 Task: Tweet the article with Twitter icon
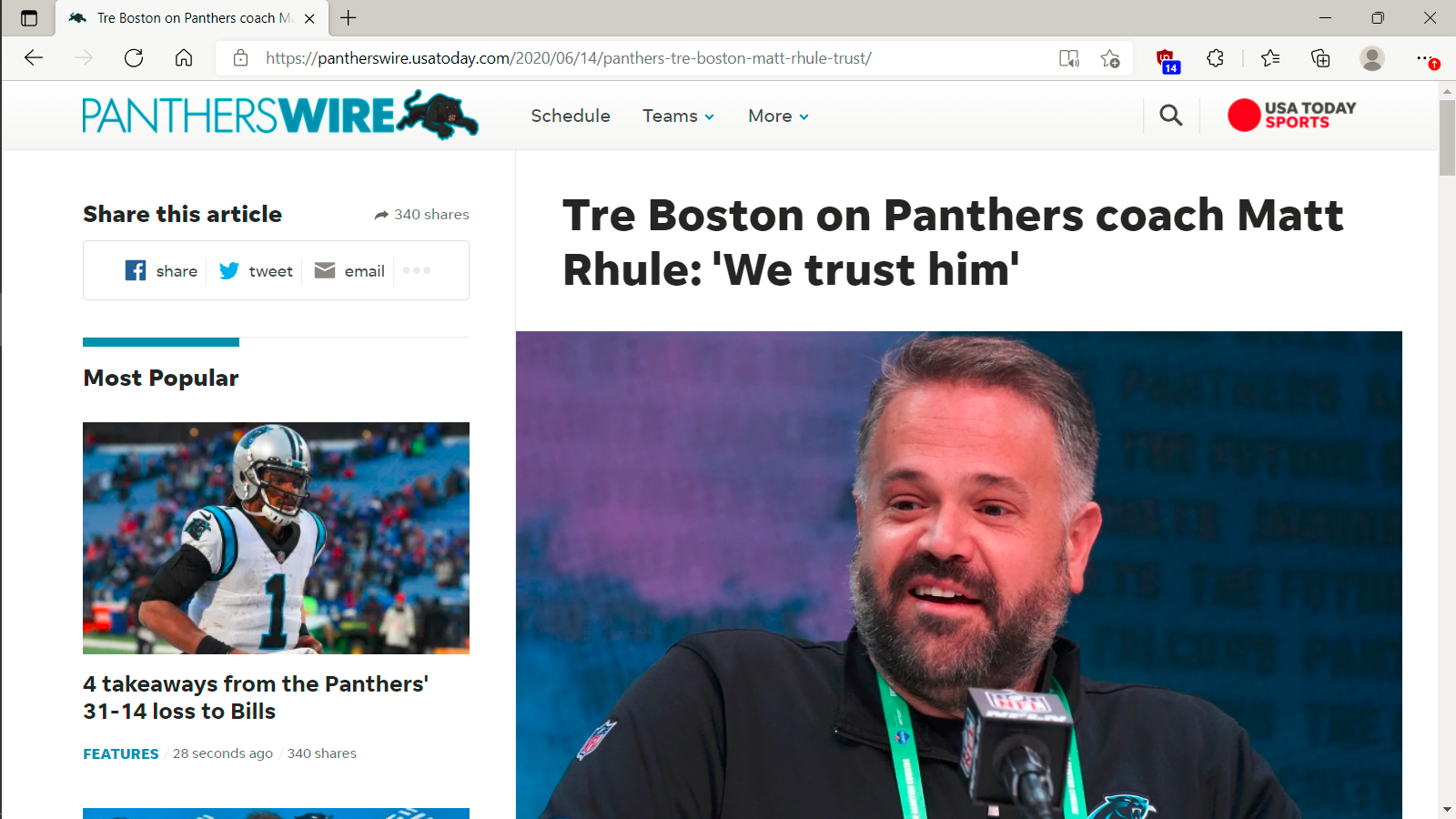pos(229,270)
